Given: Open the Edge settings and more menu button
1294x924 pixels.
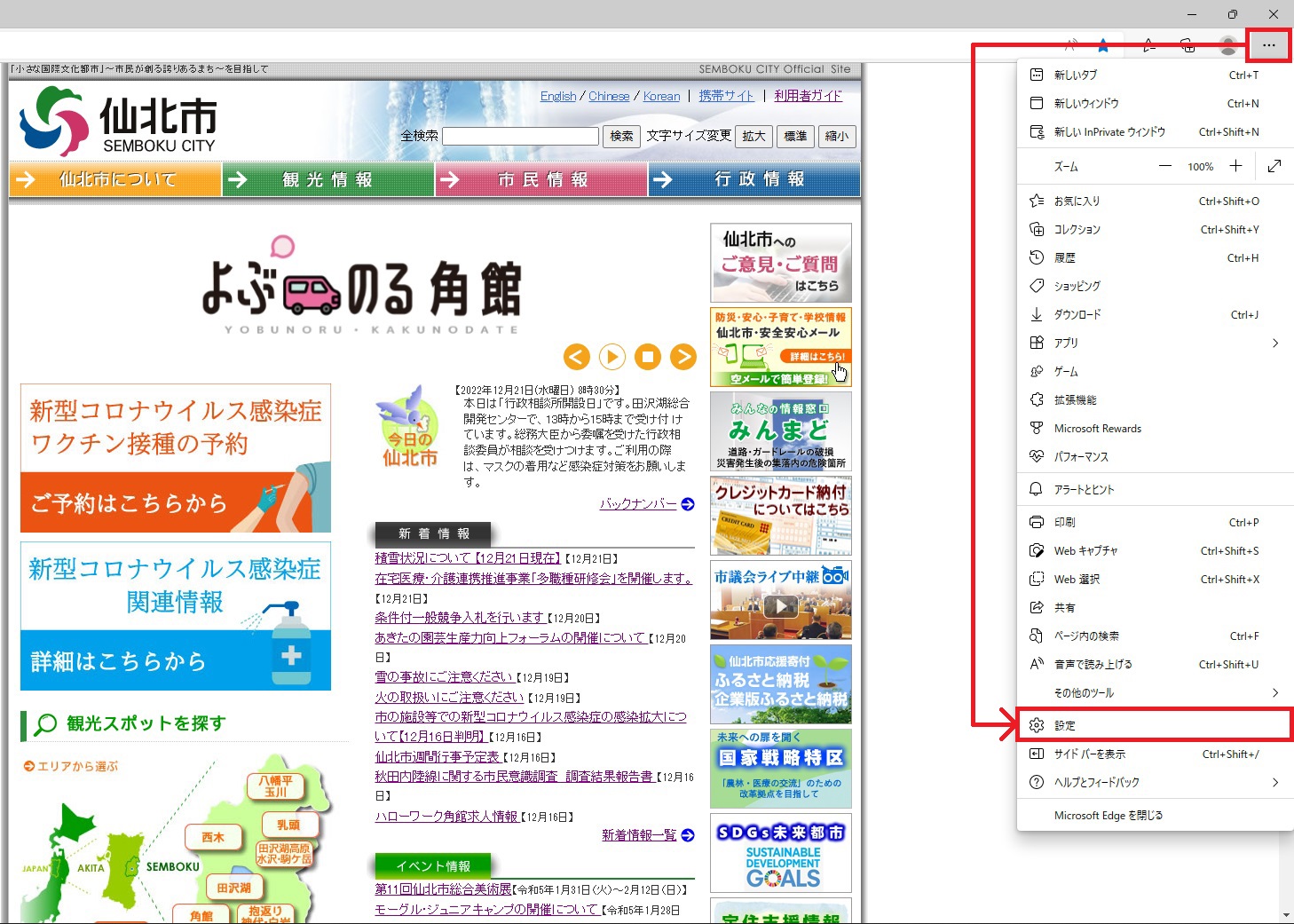Looking at the screenshot, I should click(1268, 45).
